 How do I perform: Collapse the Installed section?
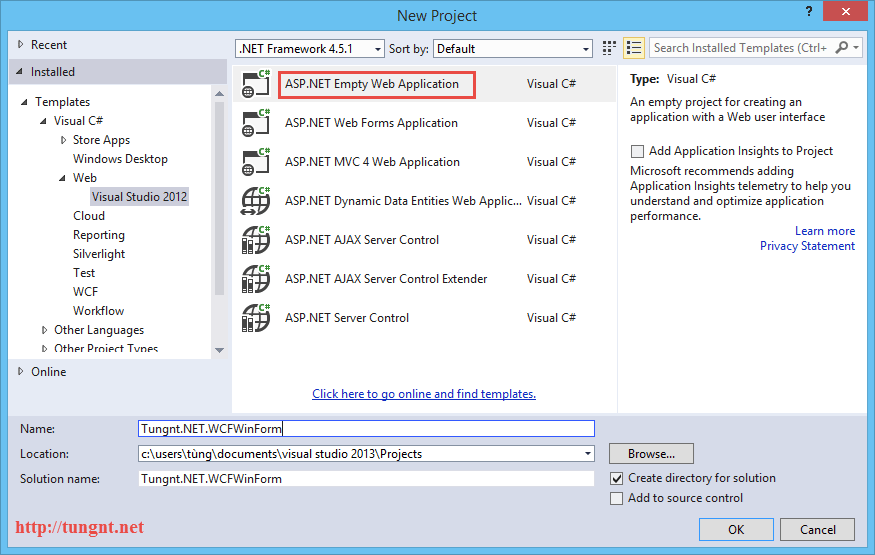[21, 71]
